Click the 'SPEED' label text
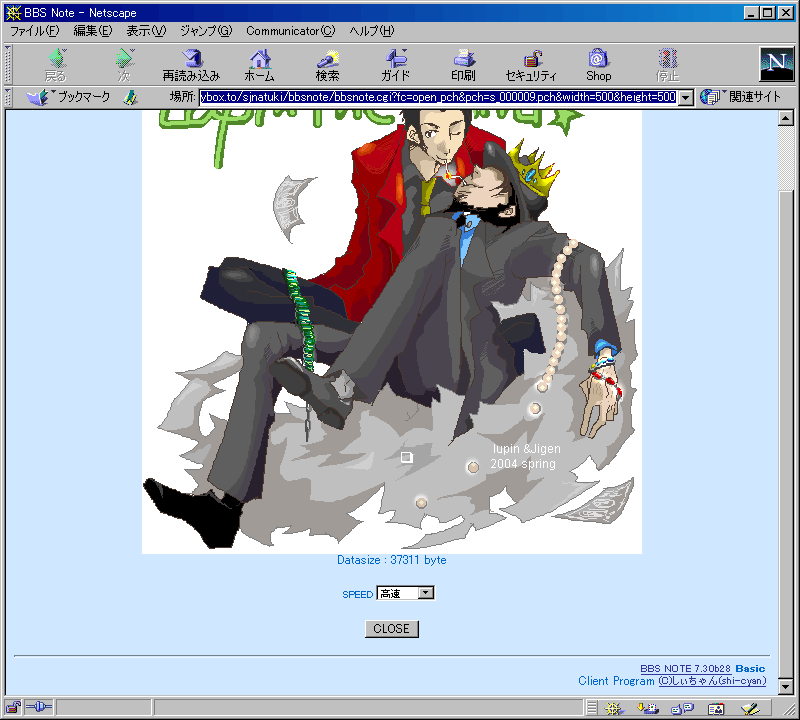The height and width of the screenshot is (720, 800). point(358,594)
